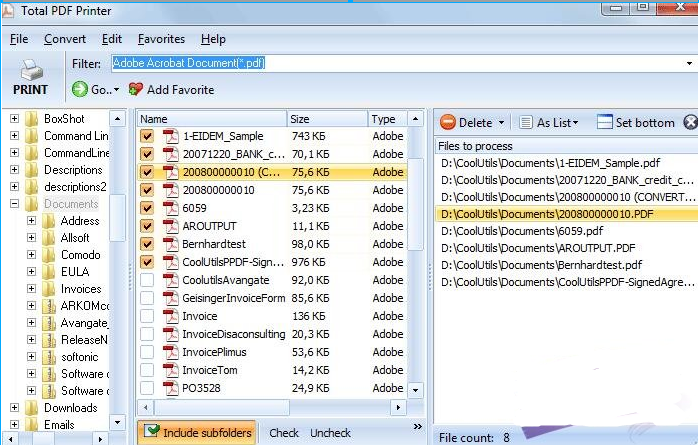The width and height of the screenshot is (699, 445).
Task: Click the red Delete icon
Action: (x=448, y=122)
